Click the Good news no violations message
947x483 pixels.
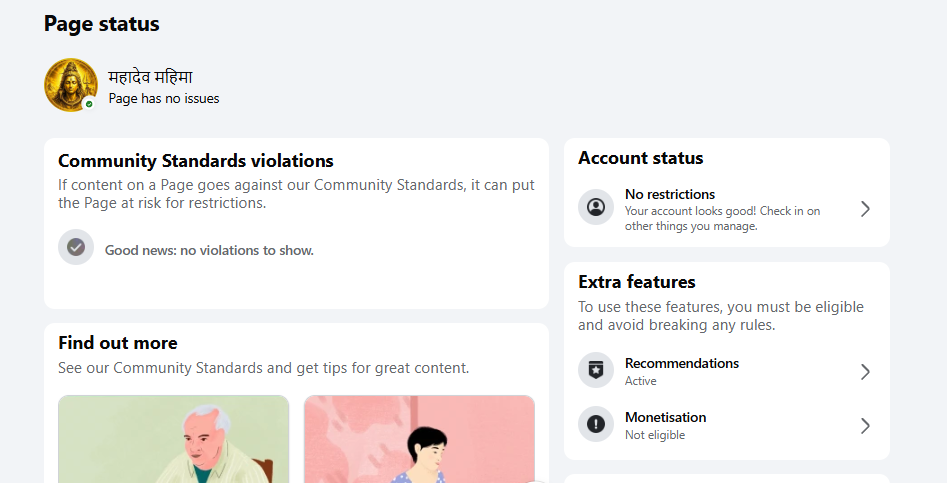(209, 250)
